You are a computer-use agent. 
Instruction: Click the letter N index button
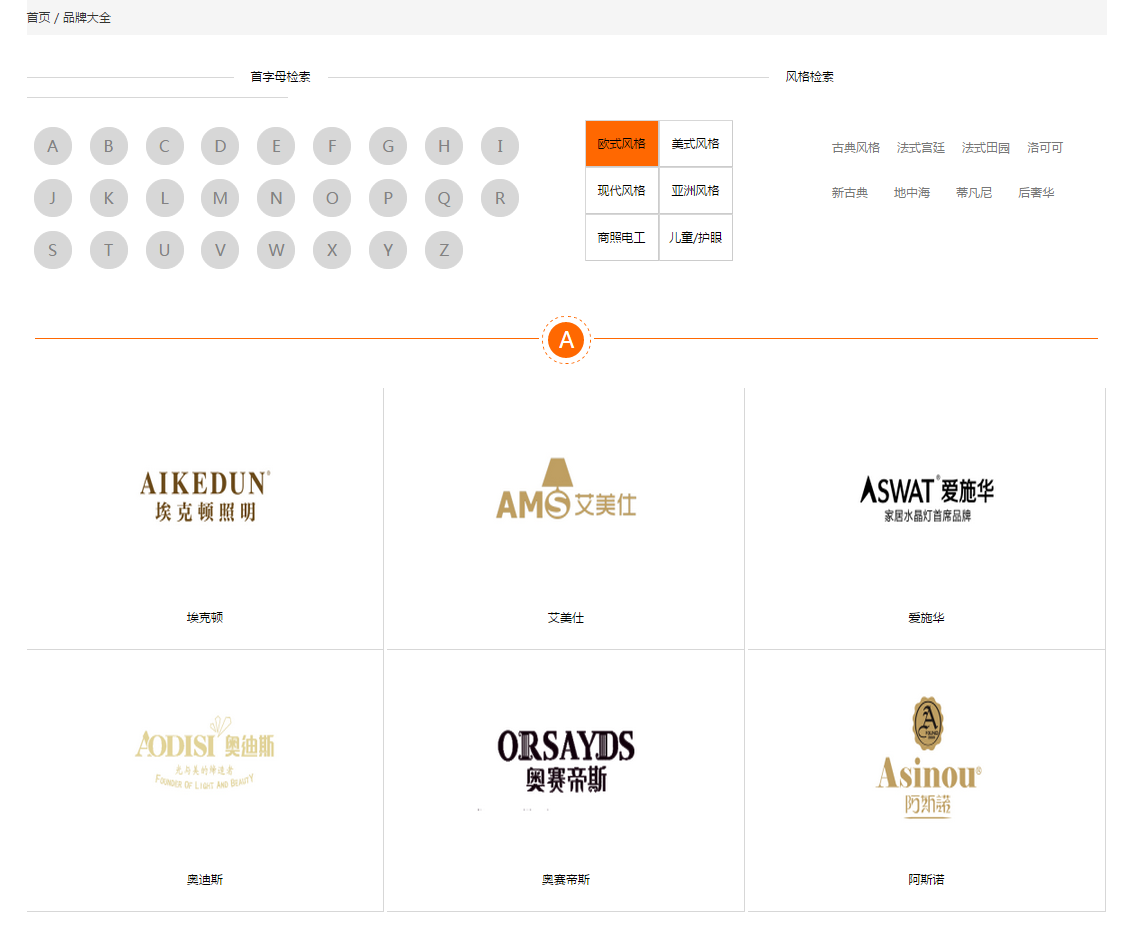pyautogui.click(x=276, y=198)
